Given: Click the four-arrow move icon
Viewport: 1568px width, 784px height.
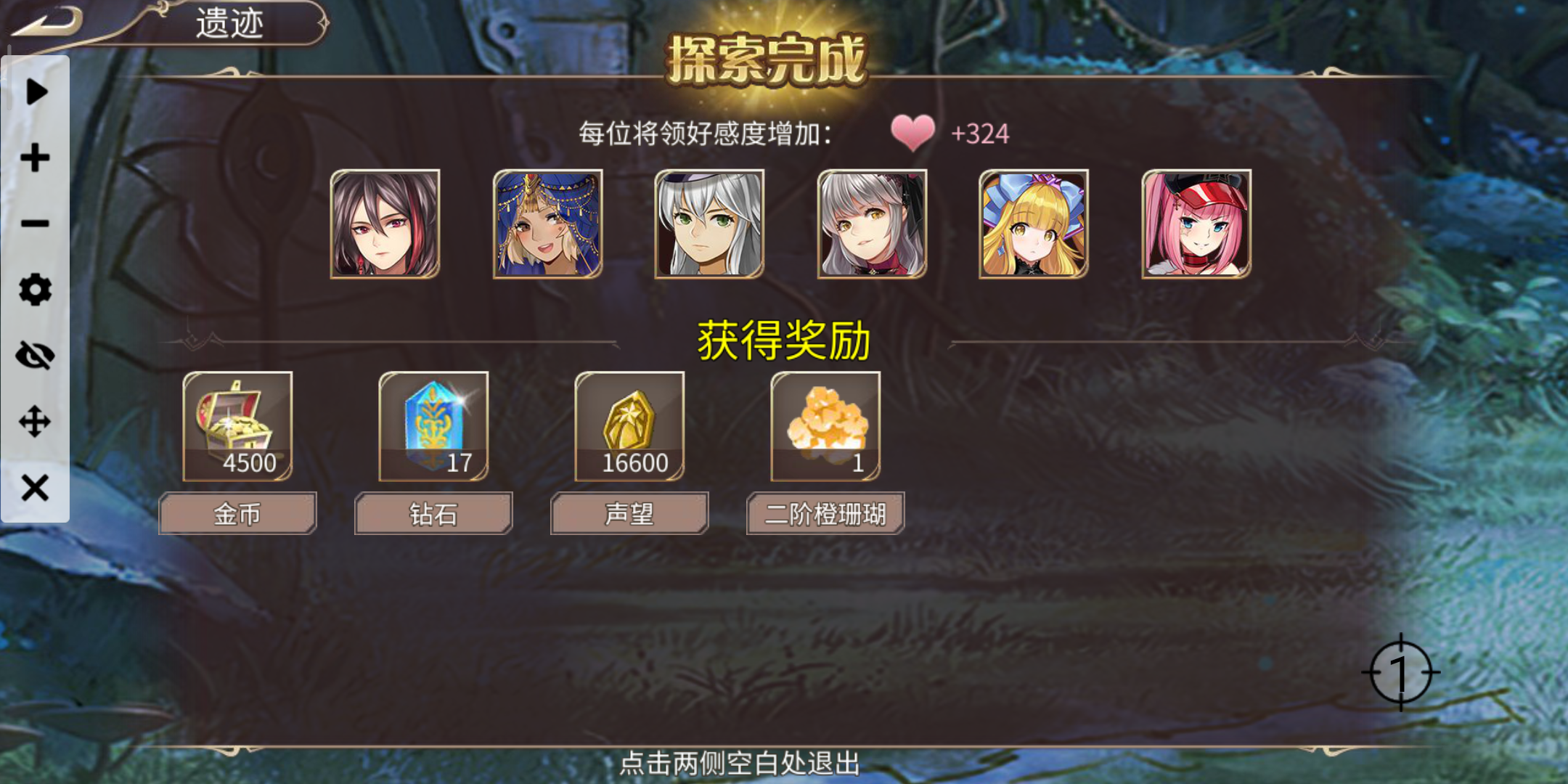Looking at the screenshot, I should [35, 422].
